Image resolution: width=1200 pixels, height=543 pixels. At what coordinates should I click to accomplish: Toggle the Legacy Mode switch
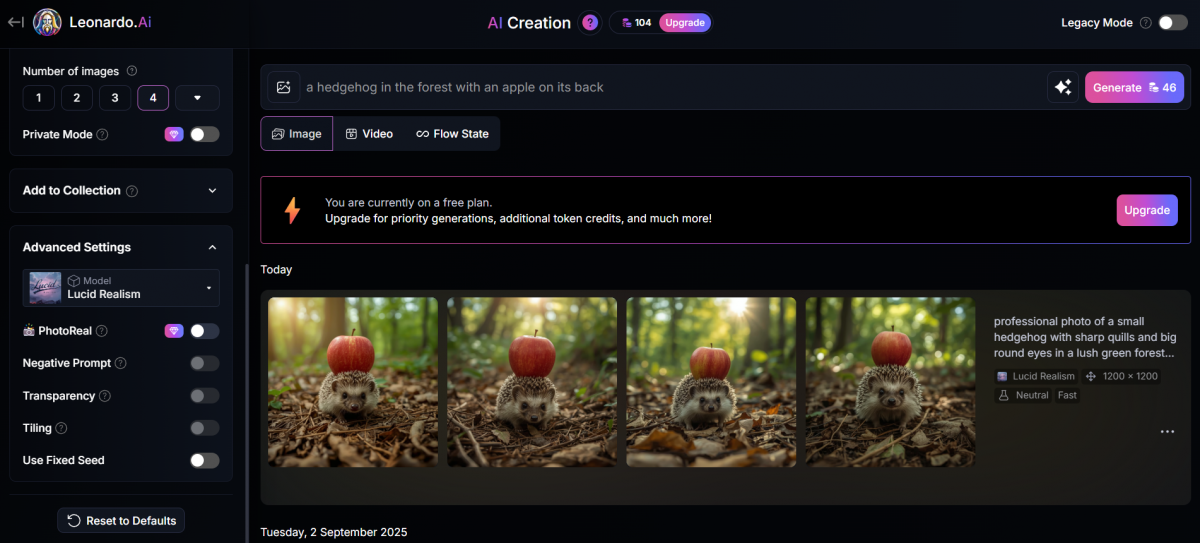1172,23
